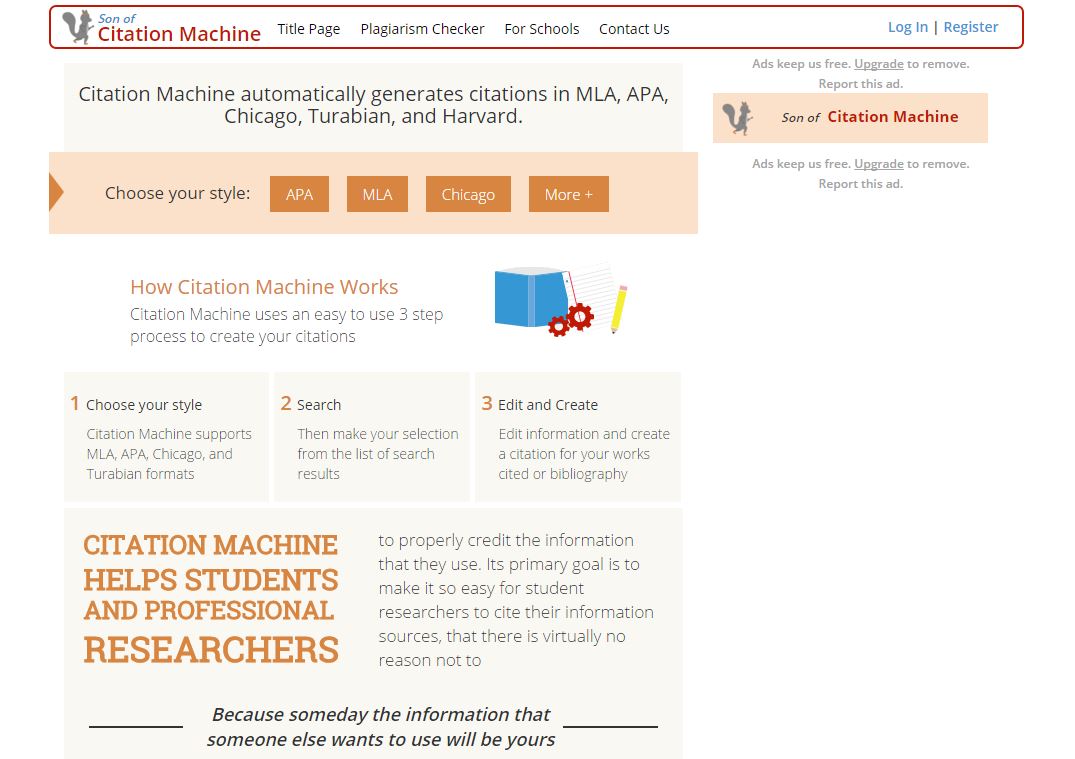Click the HELPS STUDENTS heading line
The width and height of the screenshot is (1075, 759).
[210, 580]
